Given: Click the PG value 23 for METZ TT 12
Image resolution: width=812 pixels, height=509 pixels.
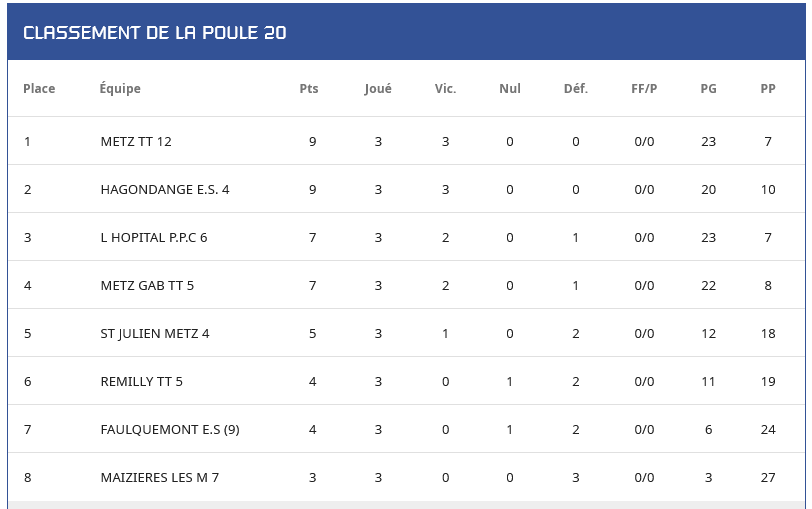Looking at the screenshot, I should click(x=708, y=142).
